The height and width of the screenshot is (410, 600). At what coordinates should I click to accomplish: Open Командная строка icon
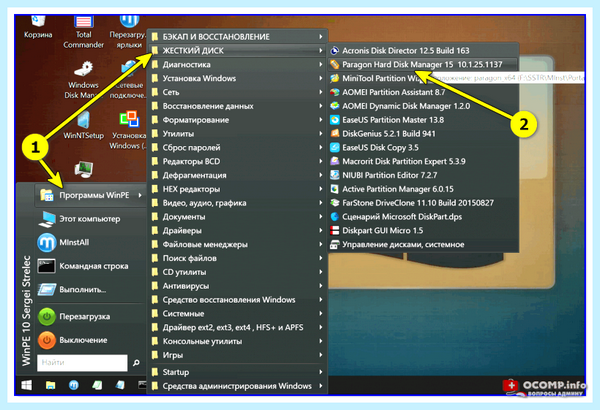pos(47,266)
